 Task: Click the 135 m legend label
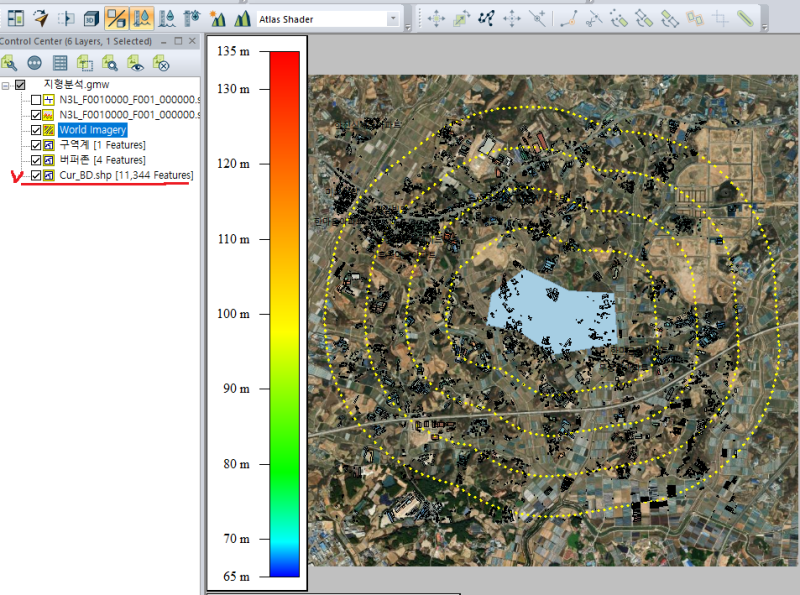(234, 51)
